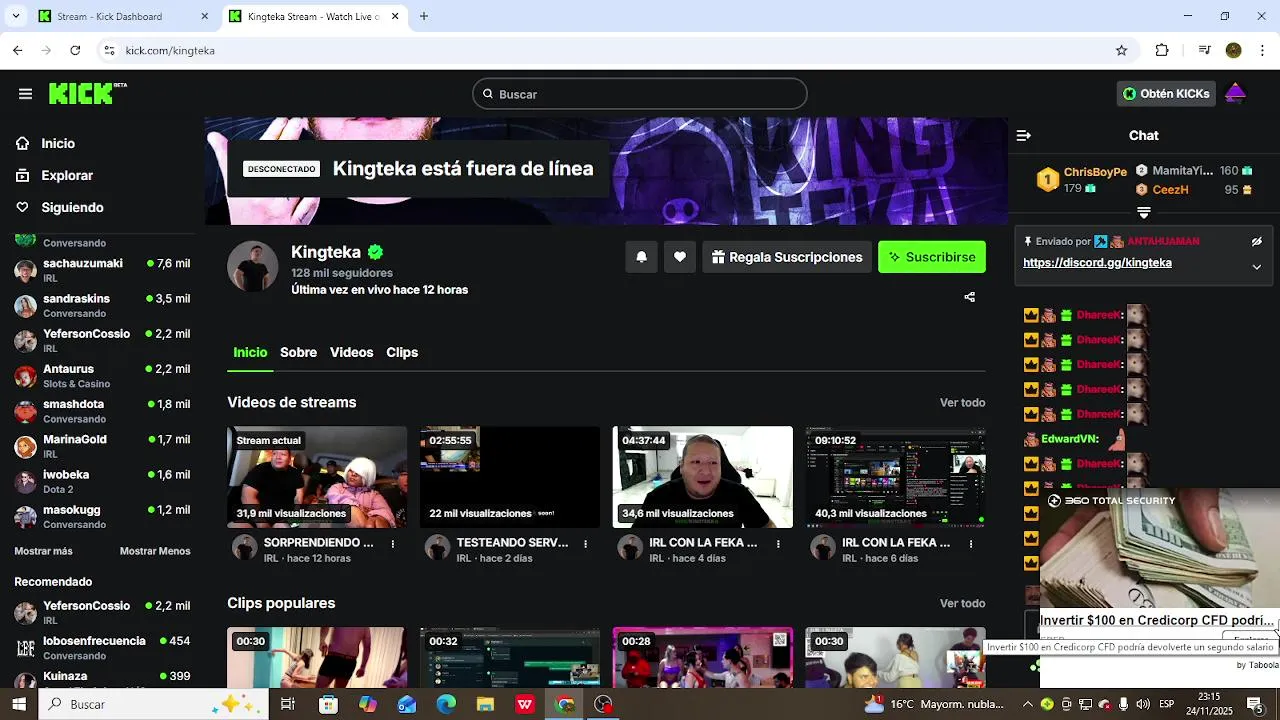
Task: Focus the Buscar search field
Action: pyautogui.click(x=640, y=94)
